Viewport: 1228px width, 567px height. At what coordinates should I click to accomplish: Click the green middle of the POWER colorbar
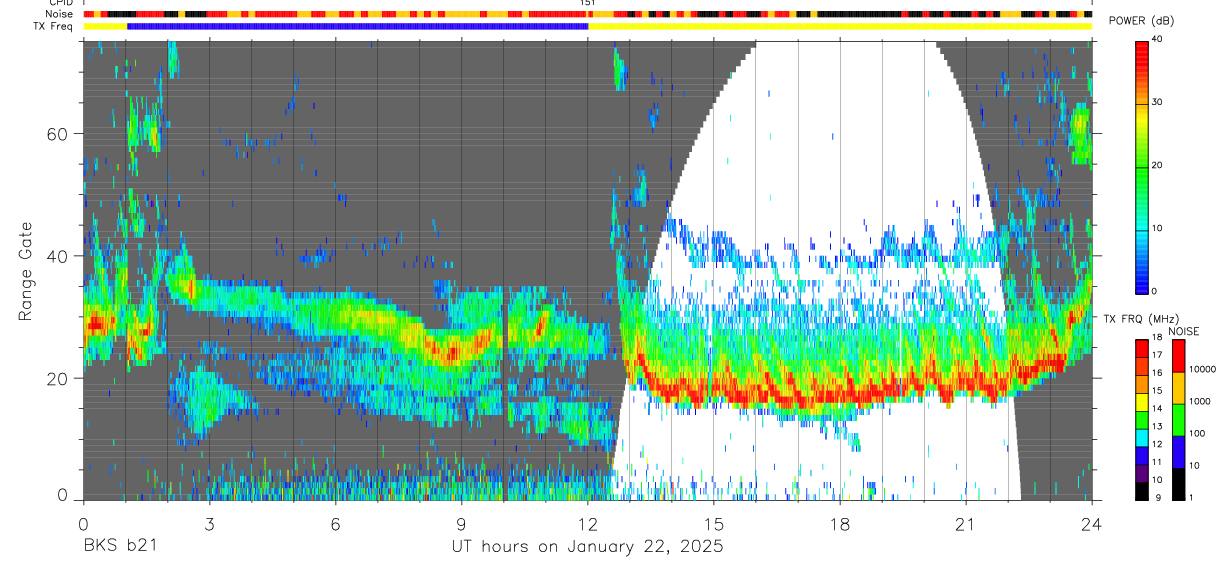(1142, 165)
